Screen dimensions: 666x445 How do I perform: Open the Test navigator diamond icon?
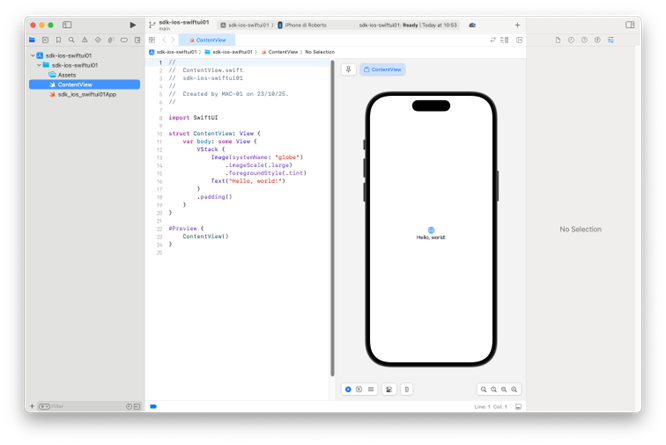[98, 40]
